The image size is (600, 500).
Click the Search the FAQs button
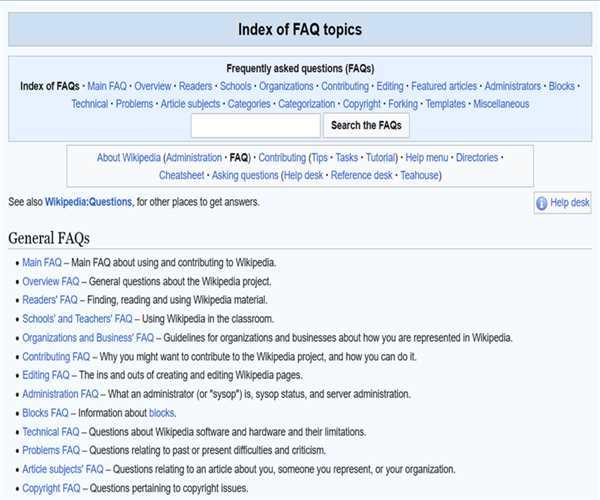[x=366, y=125]
